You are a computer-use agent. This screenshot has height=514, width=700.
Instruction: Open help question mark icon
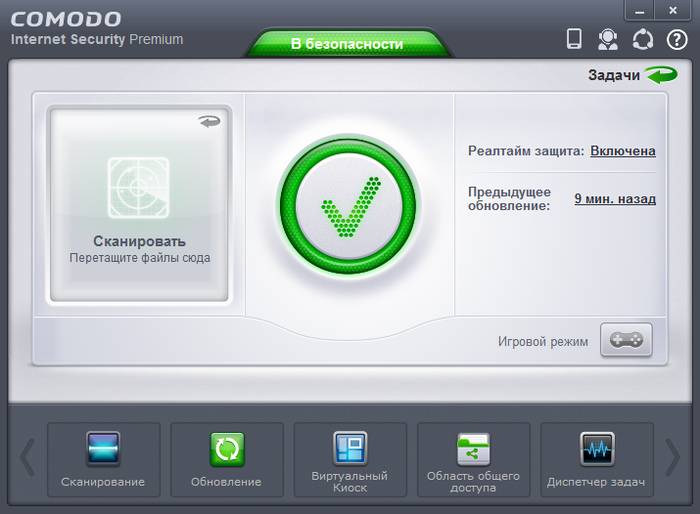coord(676,39)
